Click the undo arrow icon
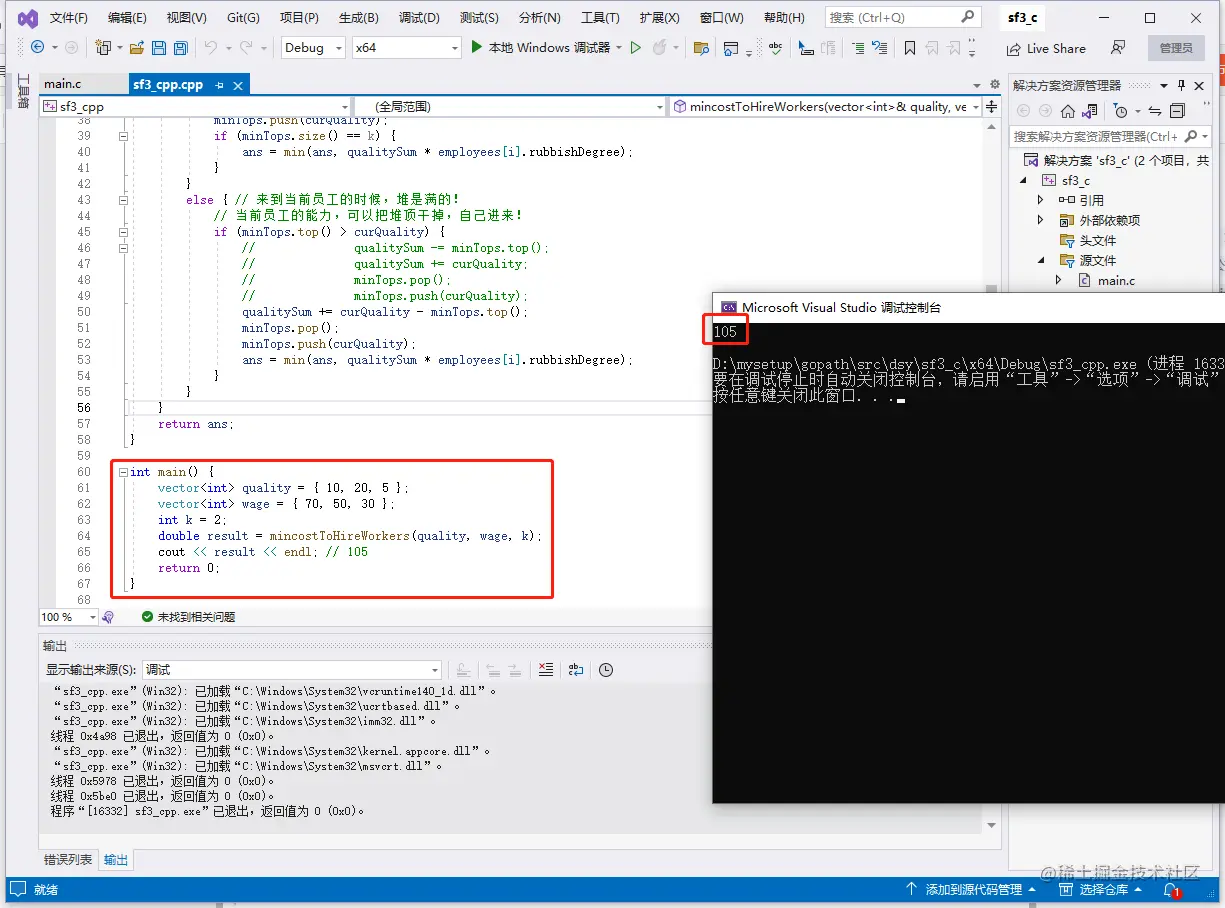1225x908 pixels. [210, 48]
